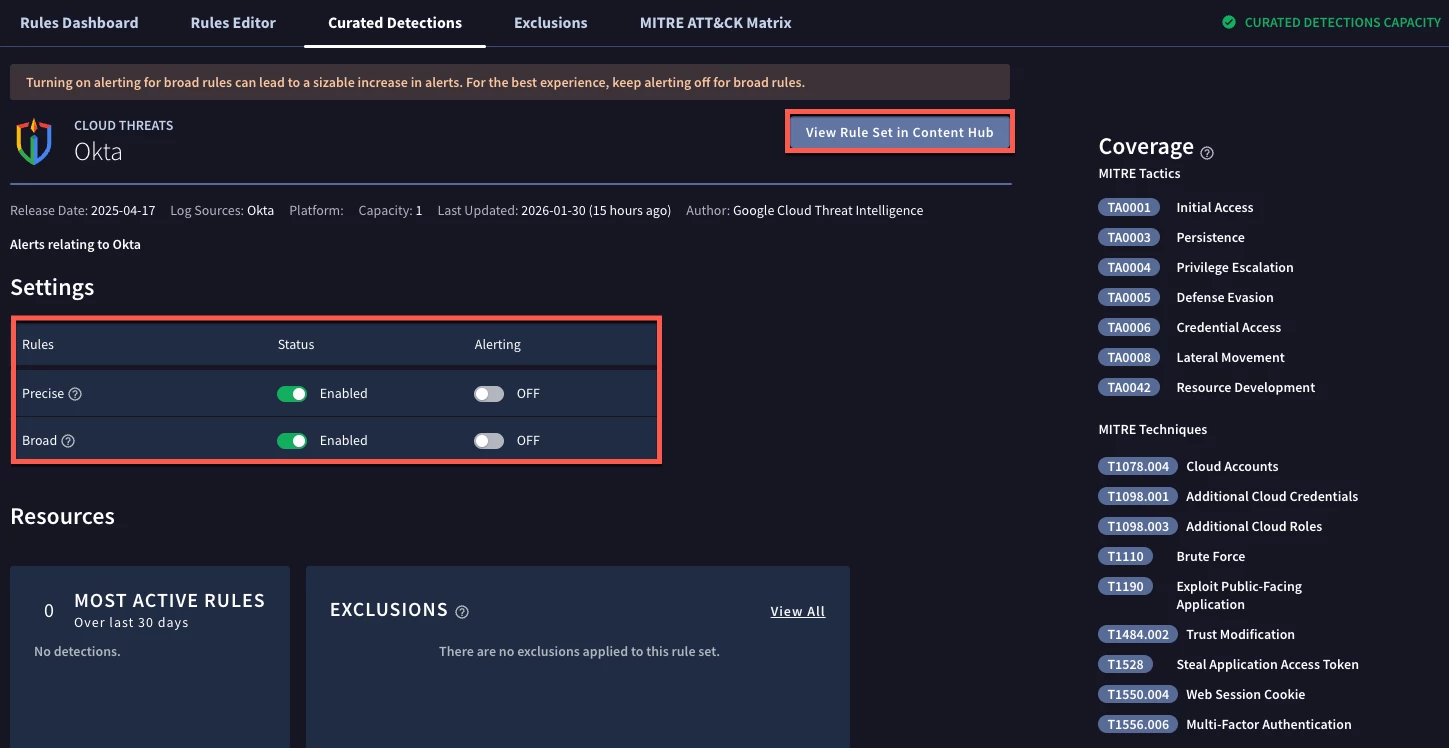1449x748 pixels.
Task: Click the T1550.004 Web Session Cookie tag
Action: pos(1138,694)
